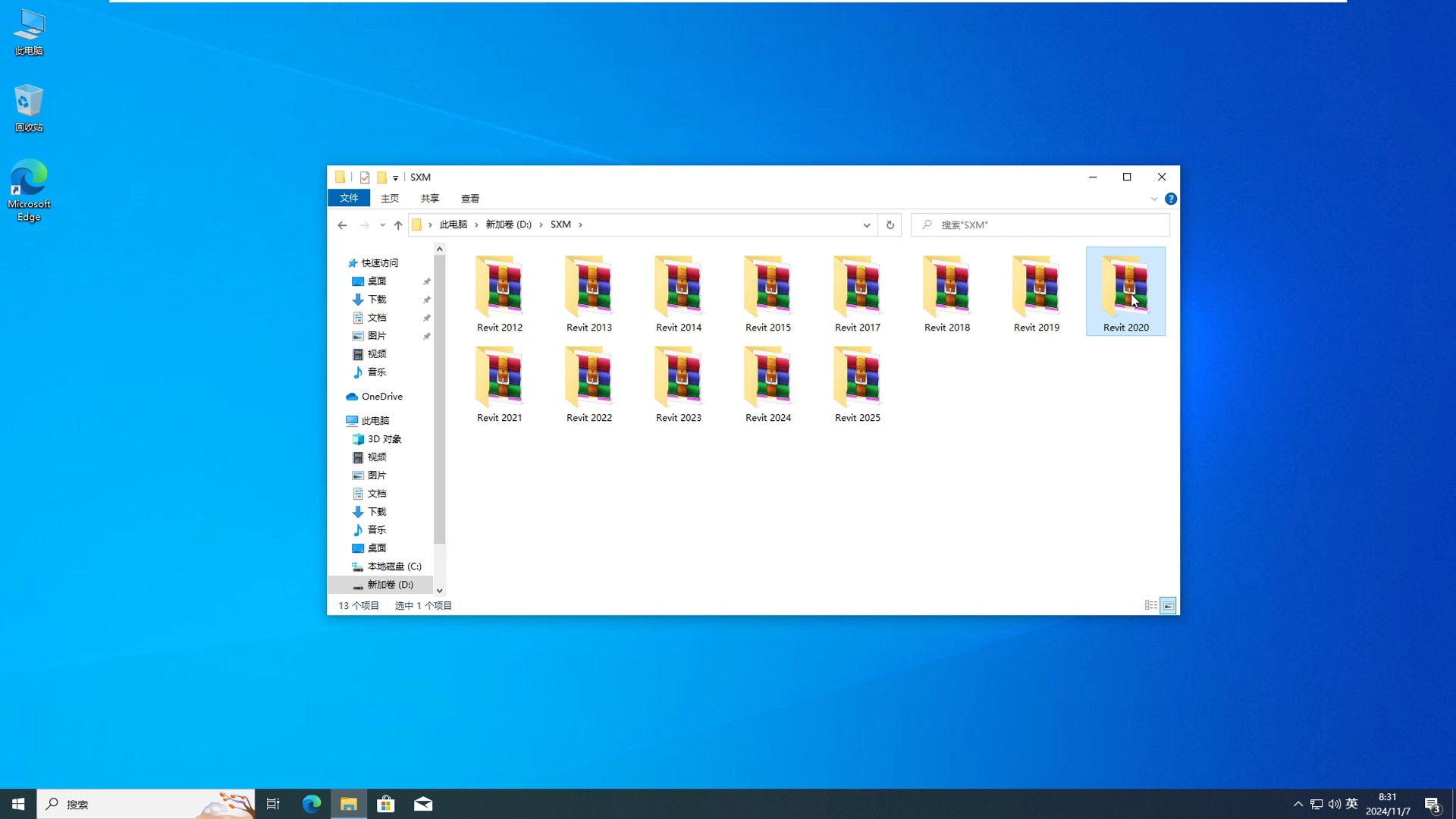
Task: Open the 查看 ribbon tab
Action: (470, 198)
